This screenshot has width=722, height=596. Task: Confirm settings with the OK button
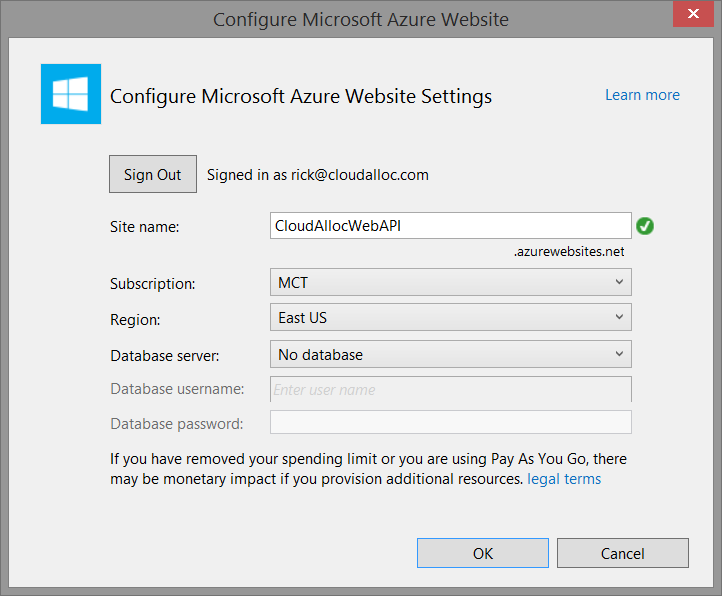pyautogui.click(x=482, y=553)
